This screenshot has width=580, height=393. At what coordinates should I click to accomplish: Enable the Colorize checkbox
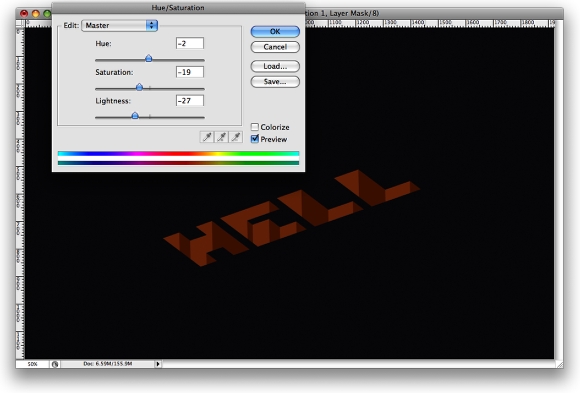click(x=254, y=127)
